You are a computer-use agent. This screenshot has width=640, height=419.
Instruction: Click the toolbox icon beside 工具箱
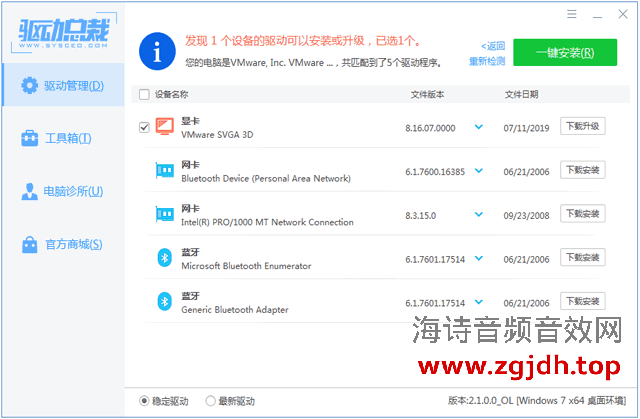coord(29,138)
